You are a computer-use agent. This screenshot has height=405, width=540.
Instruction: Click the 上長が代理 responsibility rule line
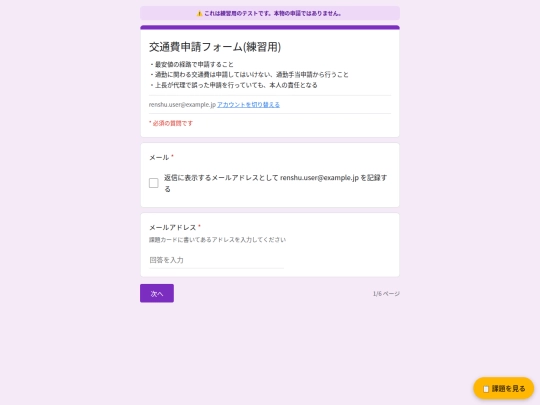coord(233,85)
